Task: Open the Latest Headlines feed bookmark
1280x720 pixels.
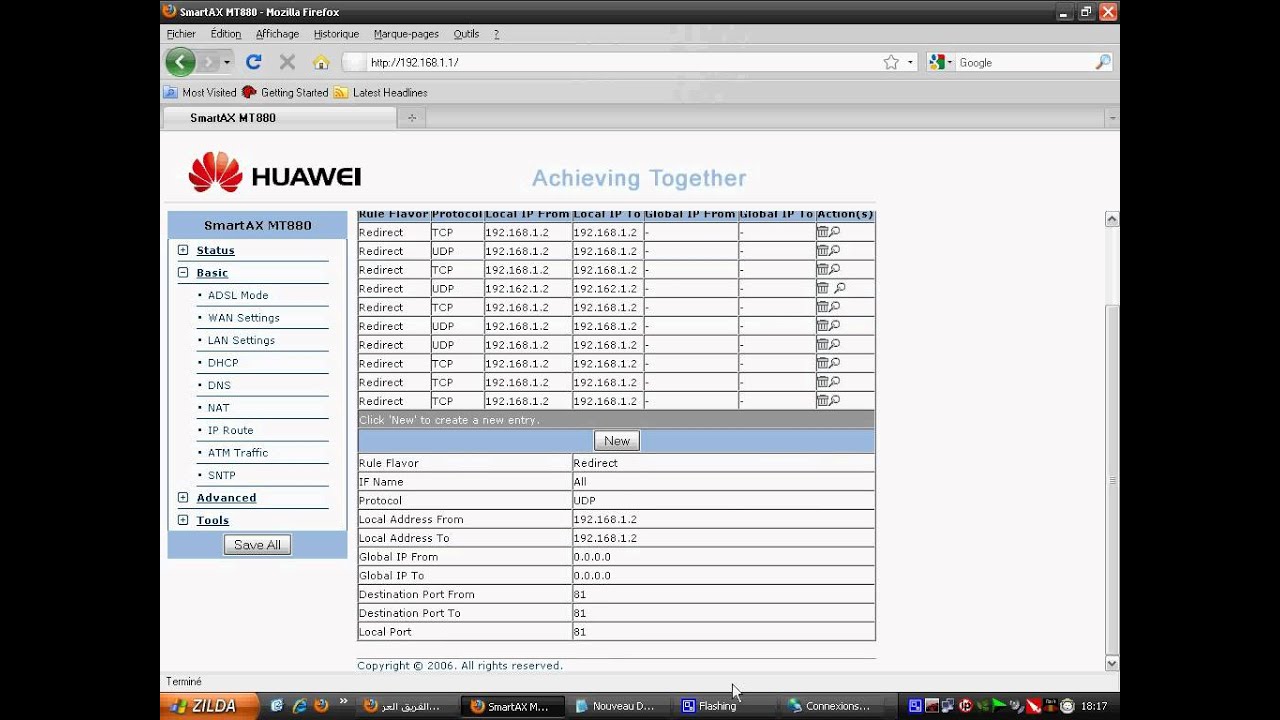Action: point(381,92)
